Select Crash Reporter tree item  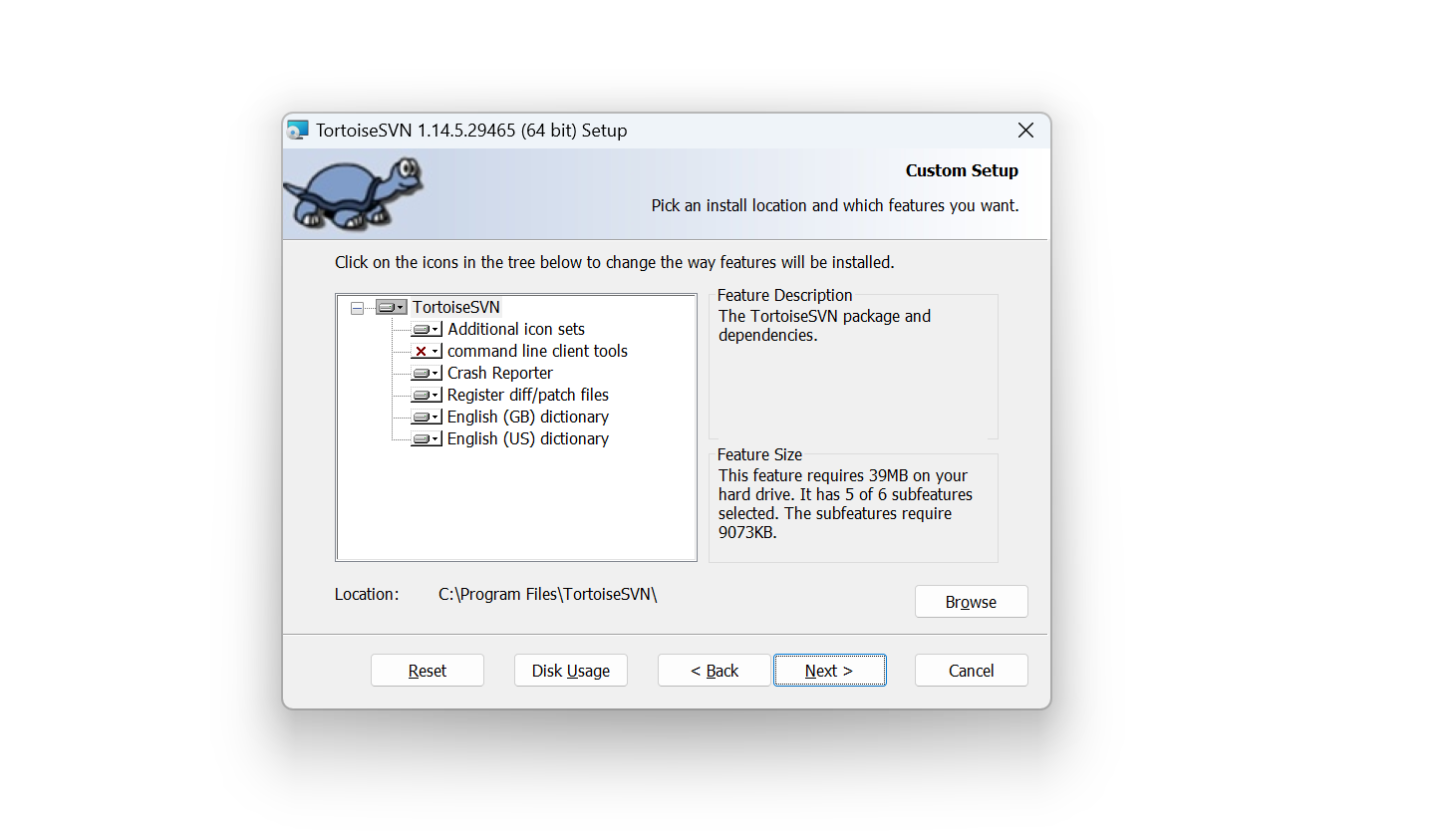(x=500, y=373)
